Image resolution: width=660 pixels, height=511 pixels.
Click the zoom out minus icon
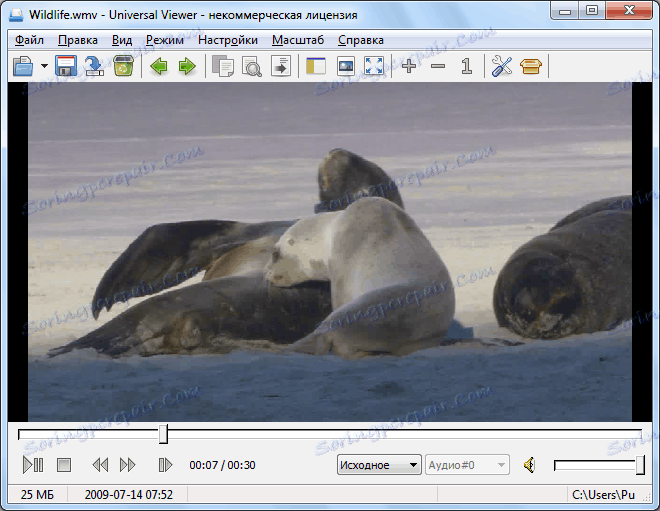[437, 67]
